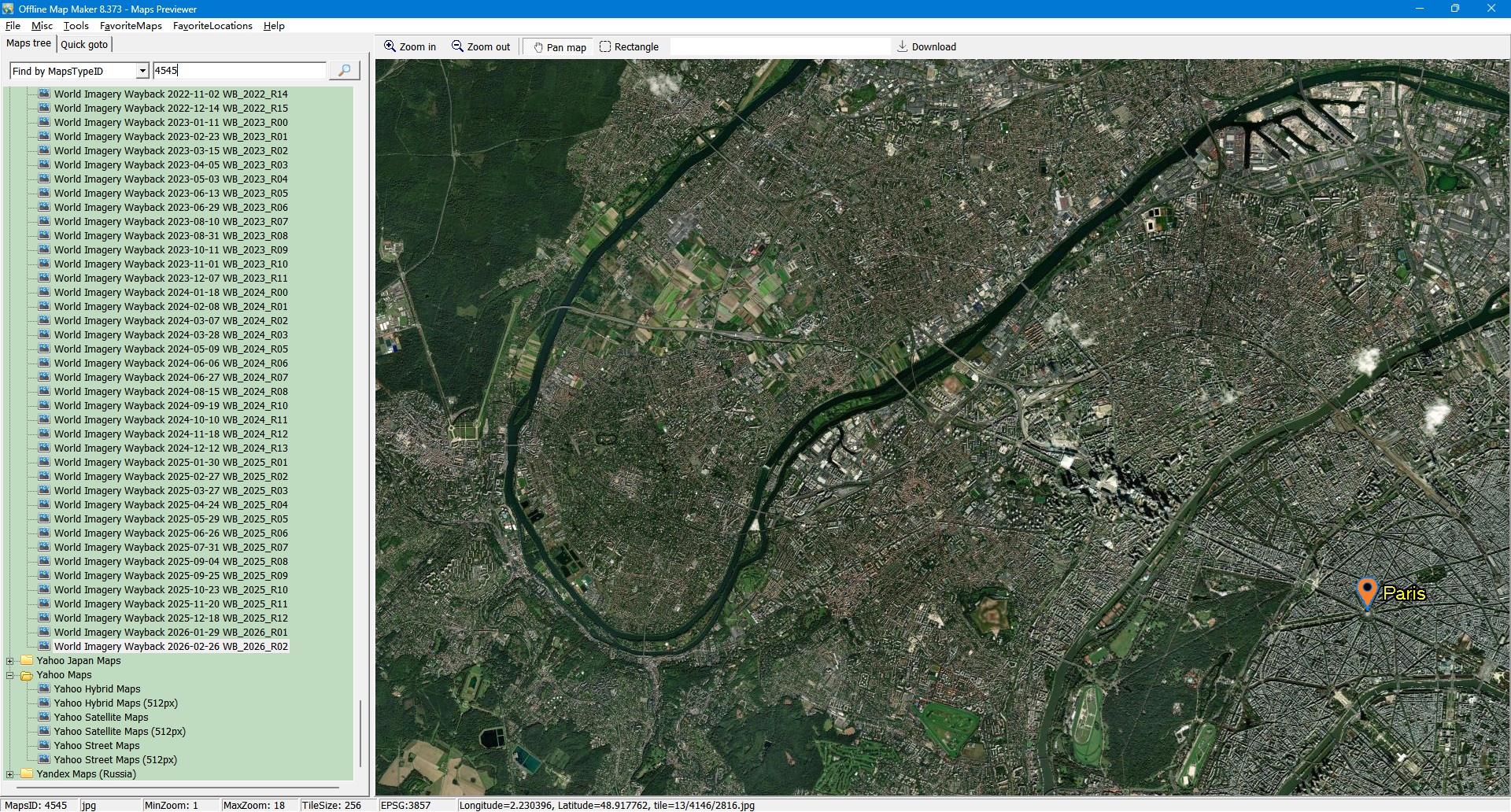Click the magnifier search button

point(344,71)
